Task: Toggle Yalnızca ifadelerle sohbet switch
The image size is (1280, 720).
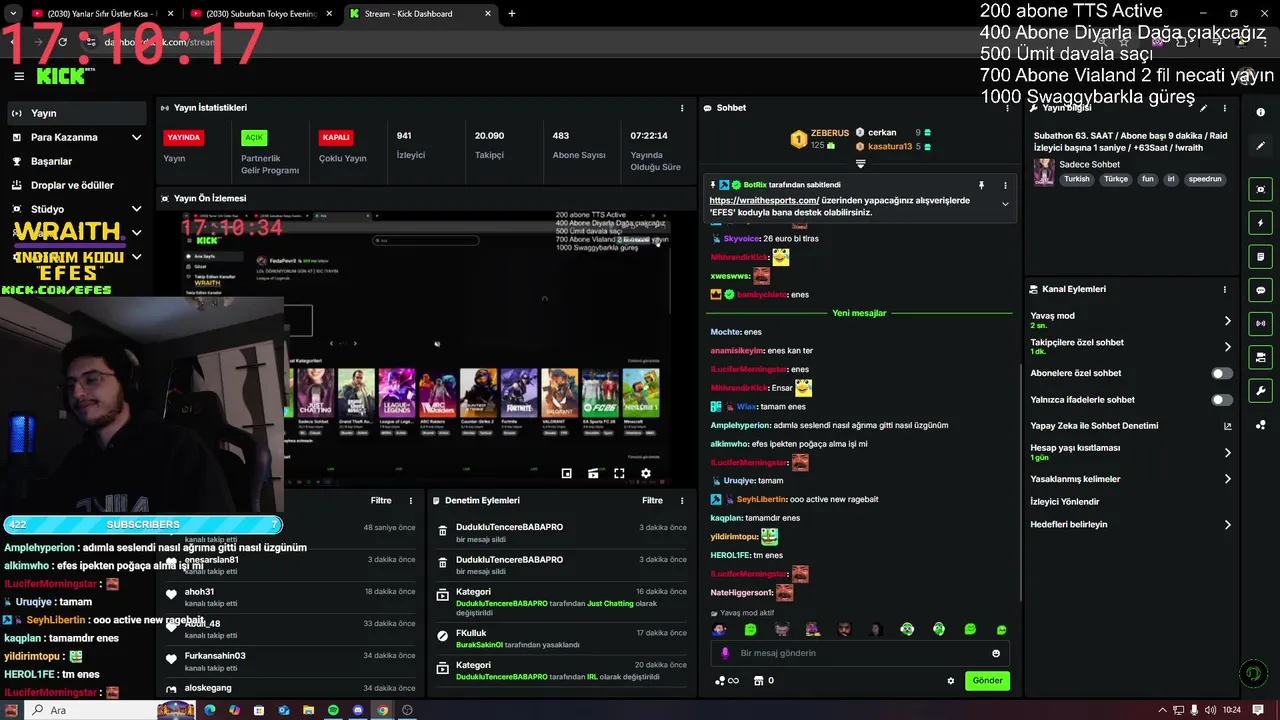Action: point(1222,400)
